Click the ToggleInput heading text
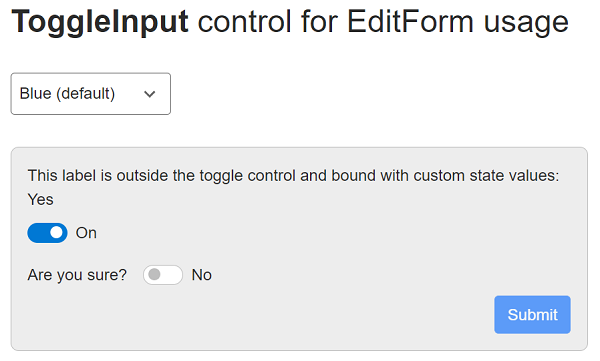 coord(100,22)
